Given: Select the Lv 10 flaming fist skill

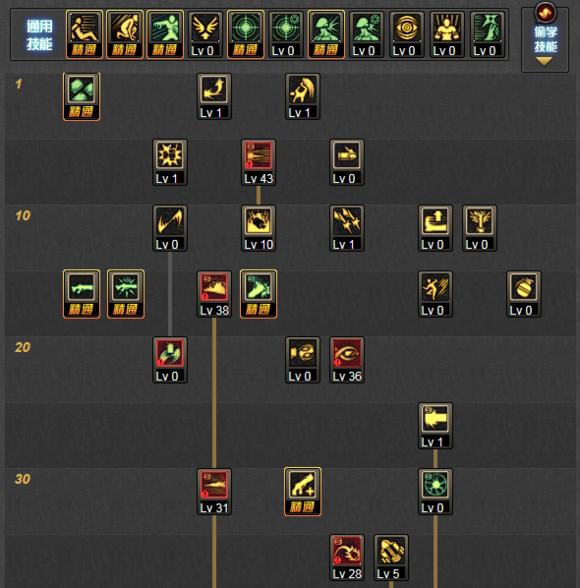Looking at the screenshot, I should [x=258, y=228].
